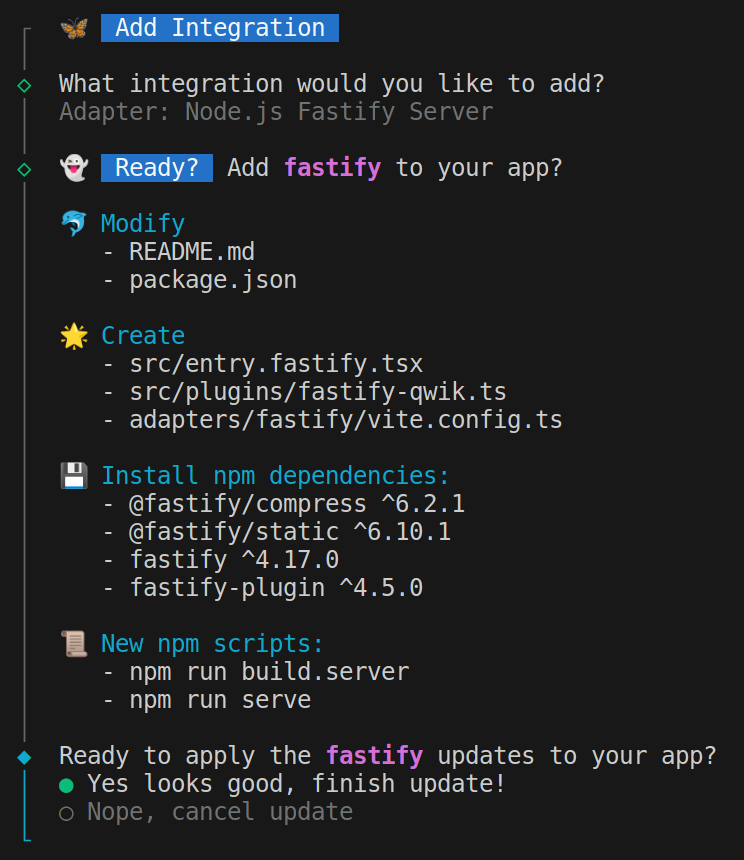Click the src/entry.fastify.tsx path
744x860 pixels.
276,364
